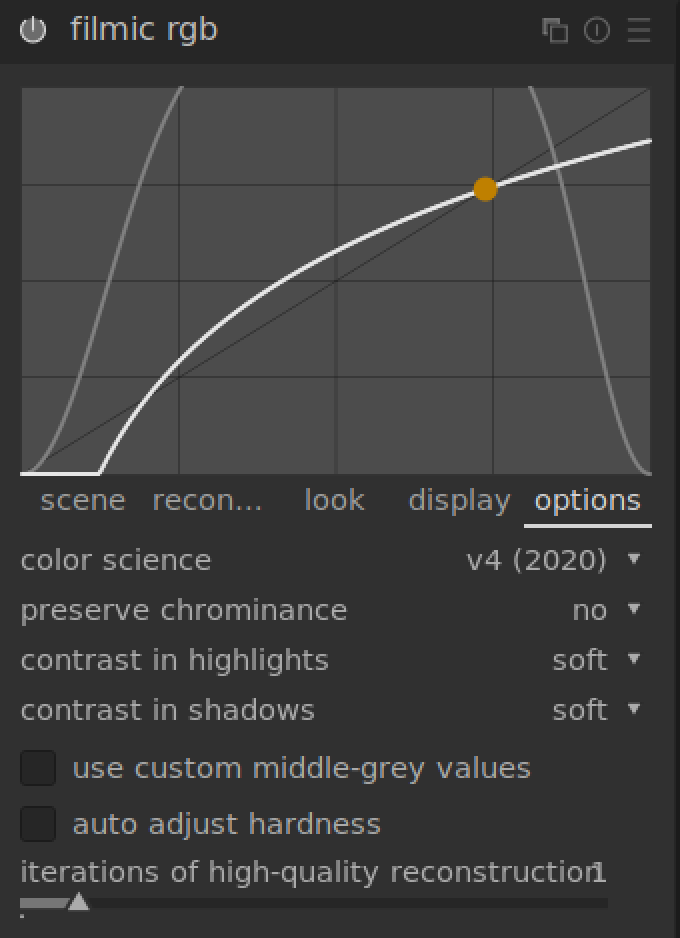Image resolution: width=680 pixels, height=938 pixels.
Task: Toggle auto adjust hardness checkbox
Action: [x=38, y=824]
